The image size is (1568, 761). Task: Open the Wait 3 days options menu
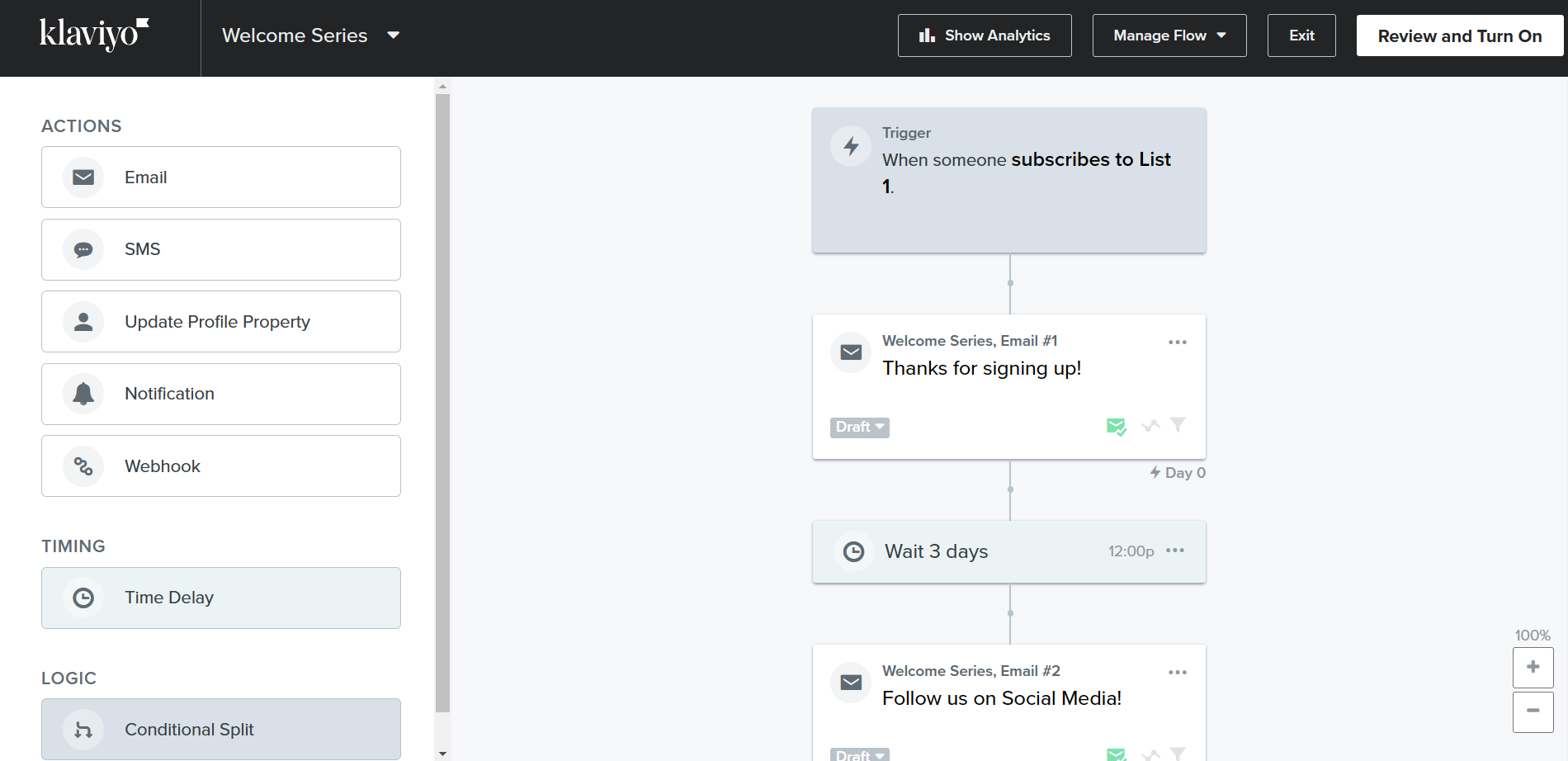(x=1175, y=551)
